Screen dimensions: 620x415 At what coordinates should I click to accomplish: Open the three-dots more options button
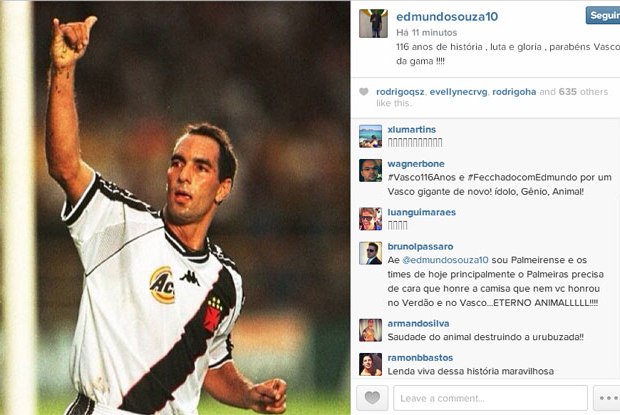pos(607,398)
